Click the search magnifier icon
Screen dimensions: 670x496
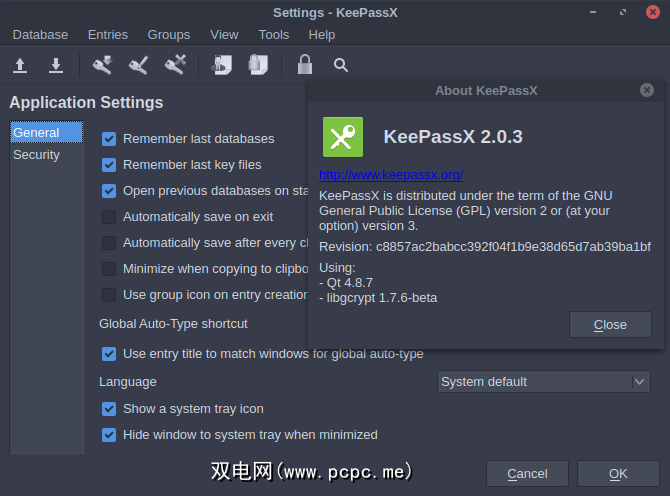(341, 65)
